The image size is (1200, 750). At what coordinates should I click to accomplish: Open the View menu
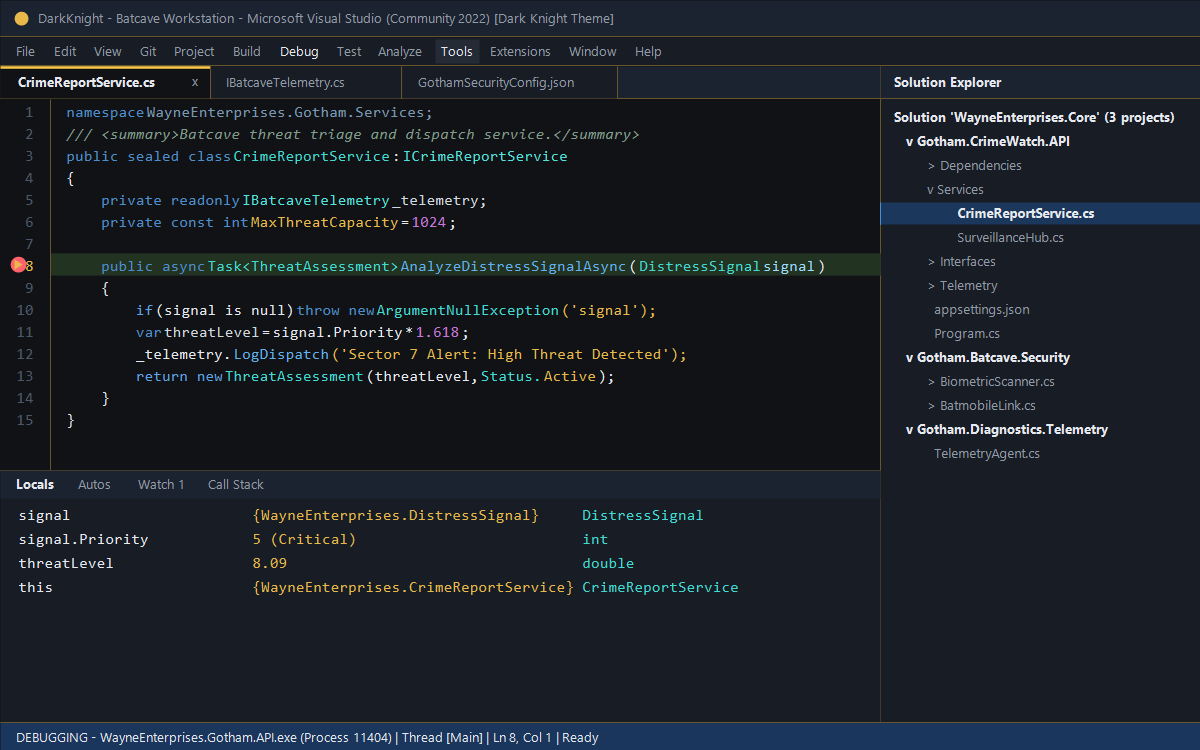tap(108, 51)
